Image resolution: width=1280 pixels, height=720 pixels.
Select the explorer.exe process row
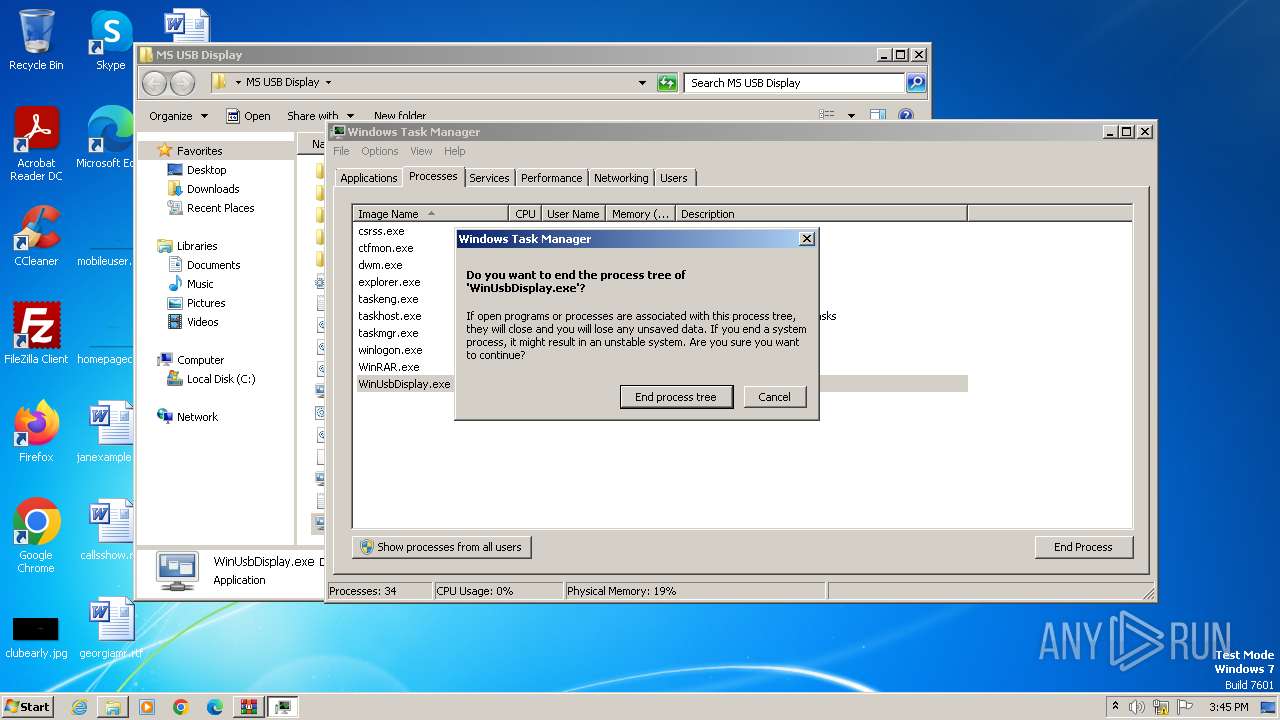389,282
